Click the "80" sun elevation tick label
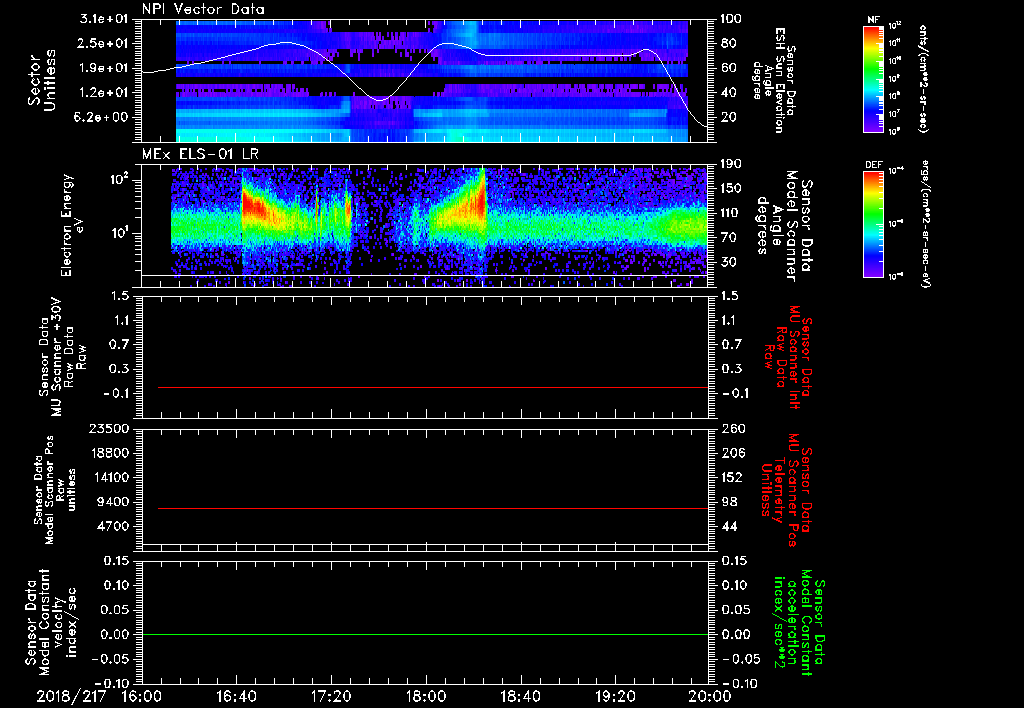1024x708 pixels. click(x=728, y=43)
